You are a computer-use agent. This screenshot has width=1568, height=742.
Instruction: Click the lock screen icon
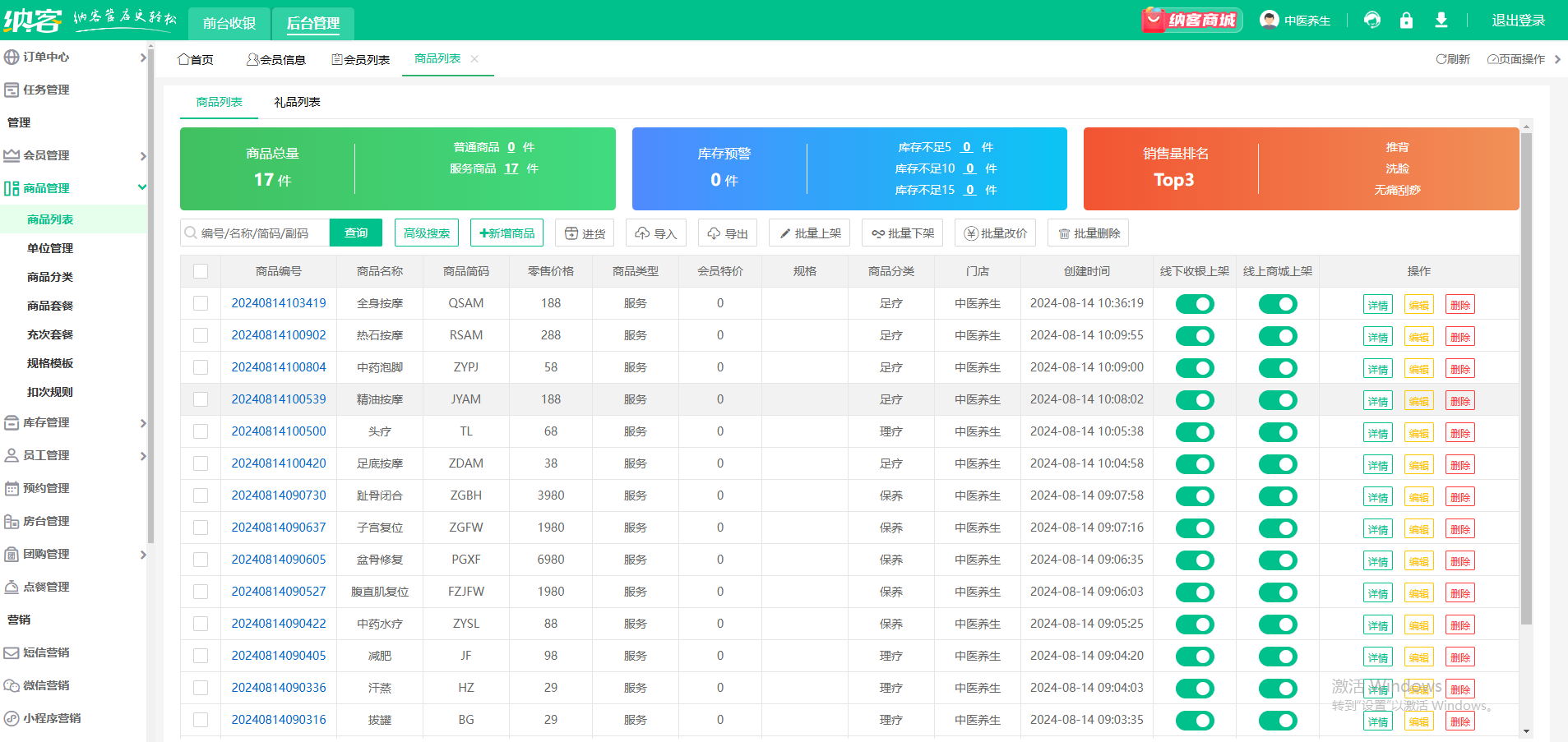1406,21
